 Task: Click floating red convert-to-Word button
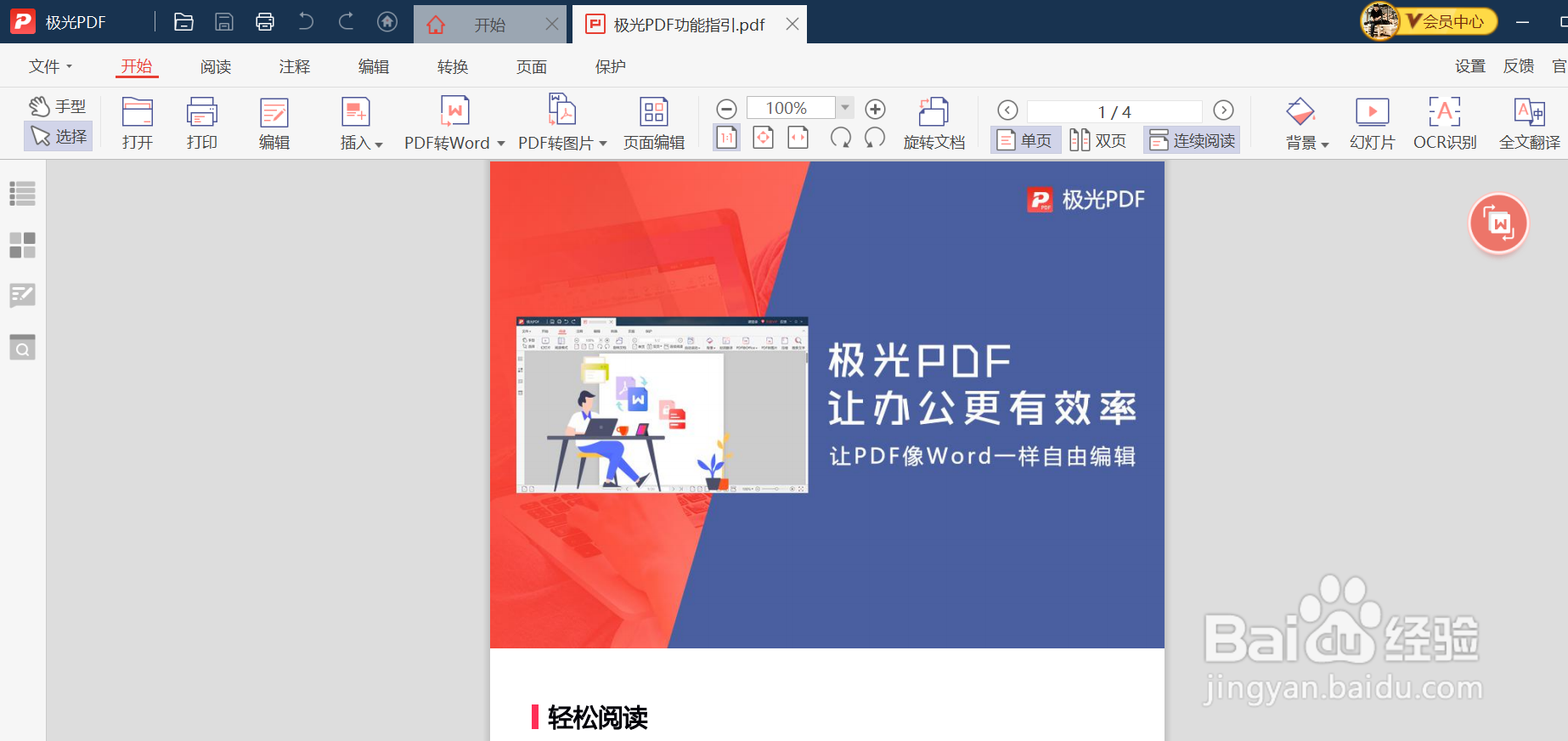coord(1498,223)
